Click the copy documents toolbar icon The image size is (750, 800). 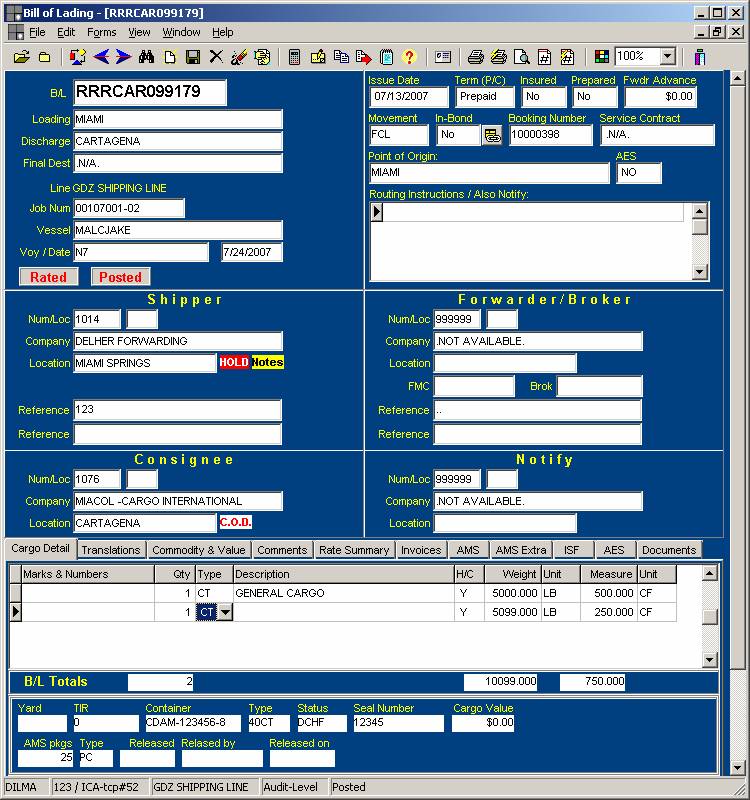341,57
